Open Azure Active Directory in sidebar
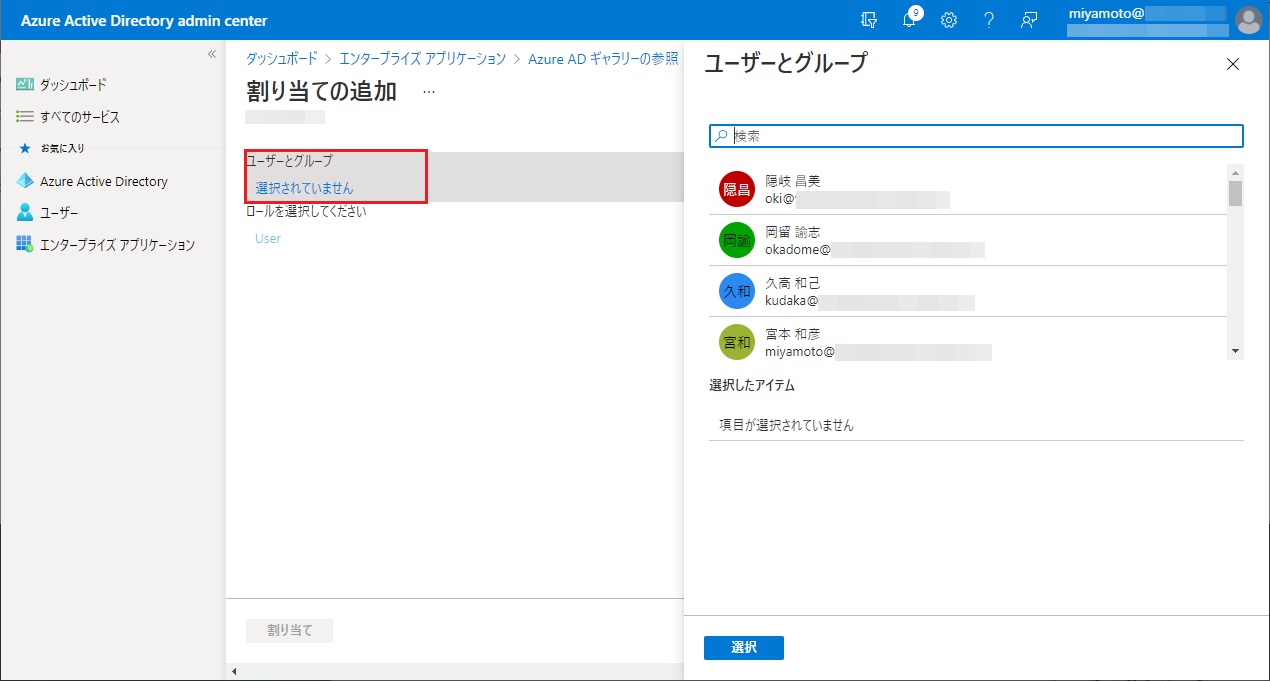Viewport: 1270px width, 682px height. [103, 181]
